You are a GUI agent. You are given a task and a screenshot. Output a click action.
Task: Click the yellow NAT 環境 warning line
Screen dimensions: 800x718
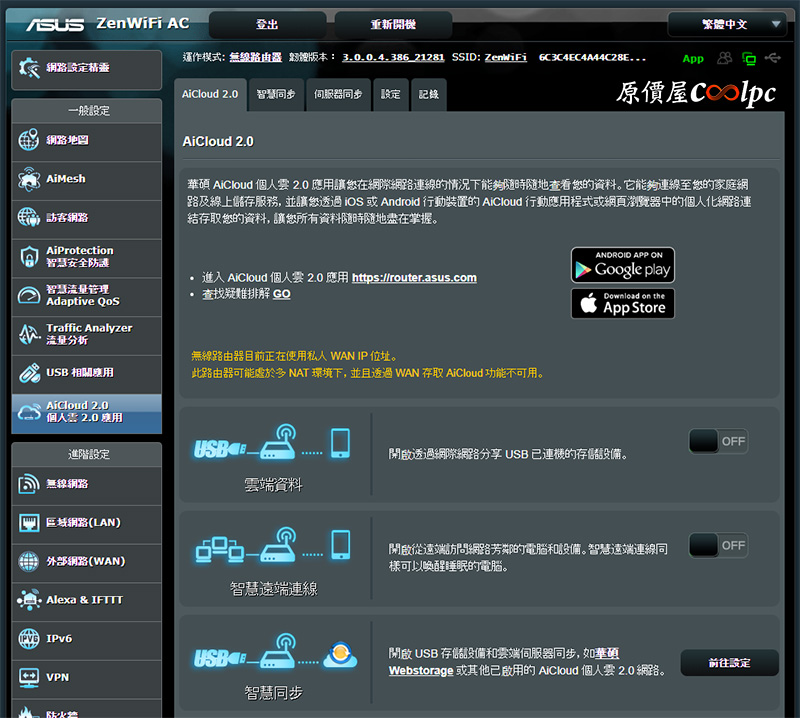[x=368, y=374]
